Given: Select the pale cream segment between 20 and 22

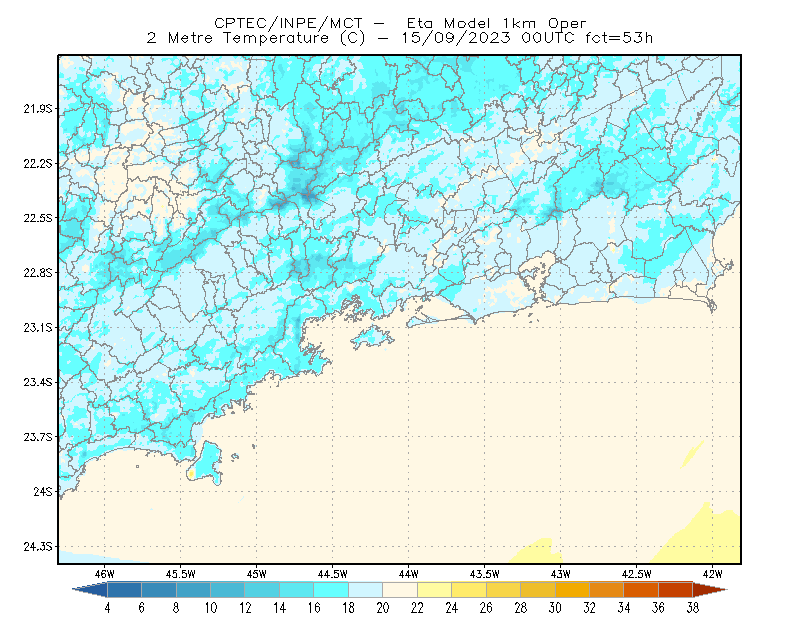Looking at the screenshot, I should tap(400, 590).
